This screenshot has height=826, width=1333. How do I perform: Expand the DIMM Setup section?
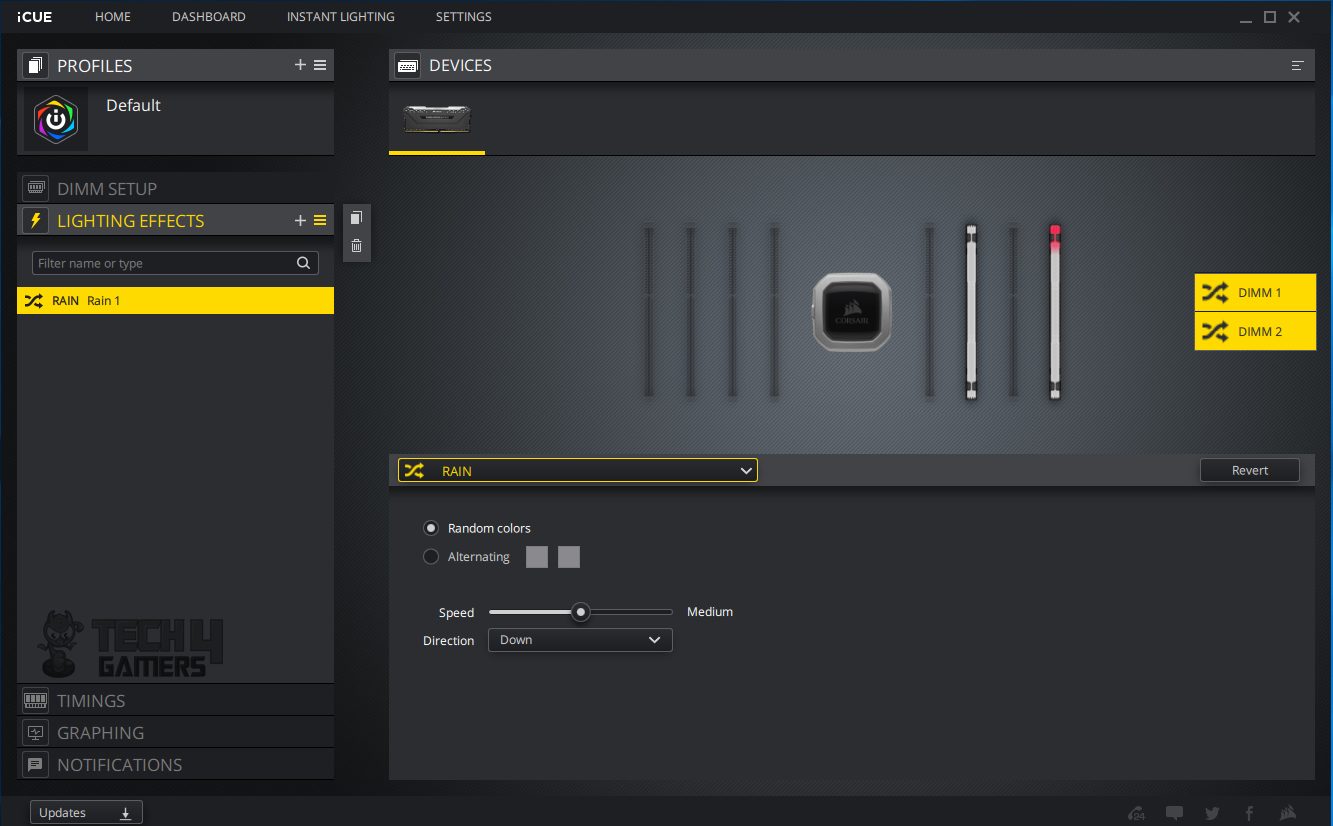[x=175, y=188]
